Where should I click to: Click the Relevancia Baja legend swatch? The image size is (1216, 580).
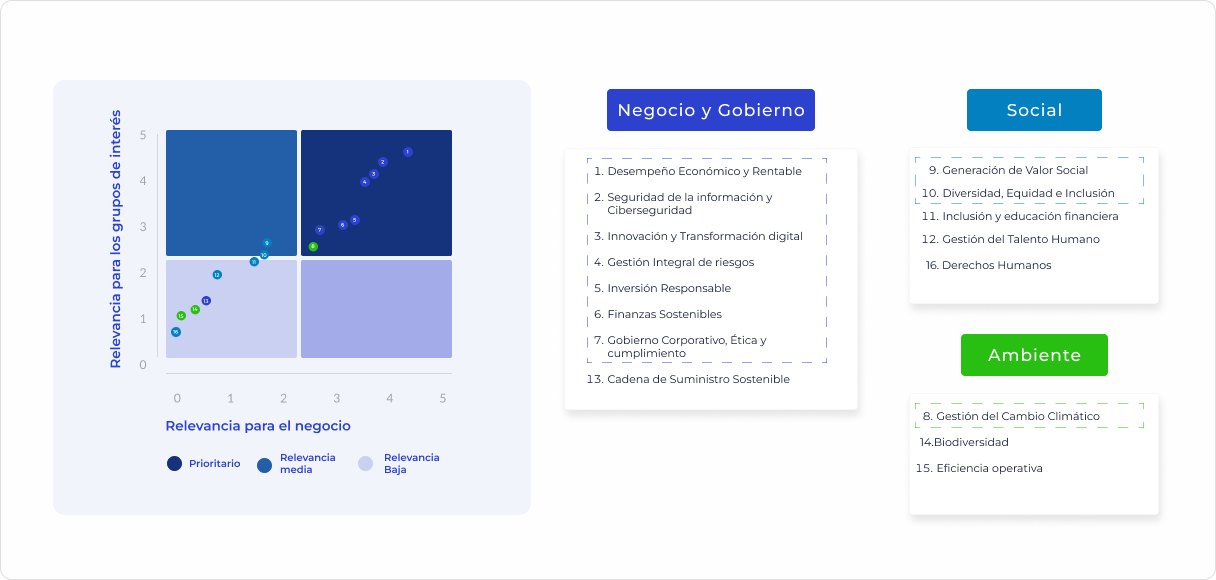(366, 464)
